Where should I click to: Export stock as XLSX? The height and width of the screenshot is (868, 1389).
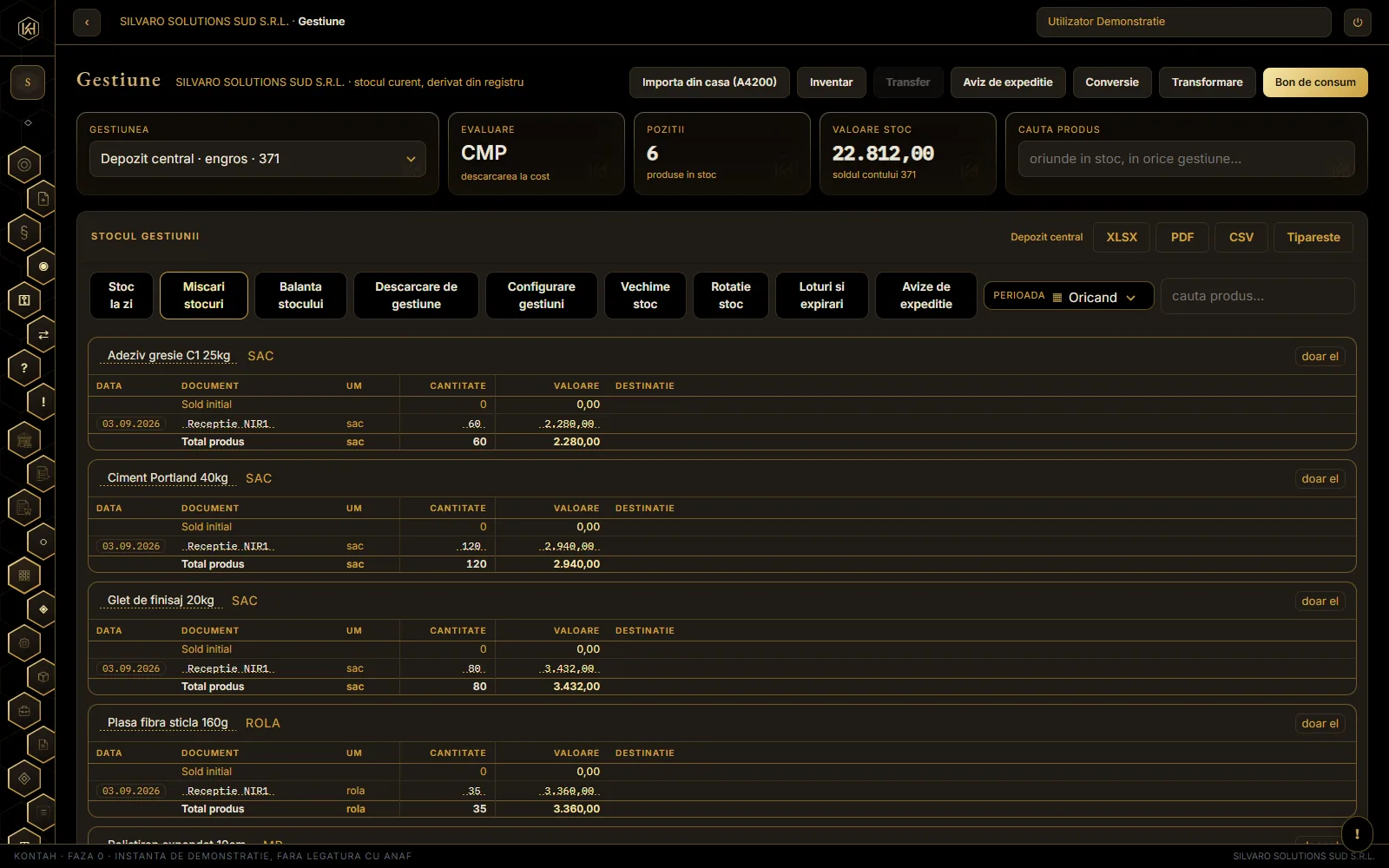[1122, 237]
